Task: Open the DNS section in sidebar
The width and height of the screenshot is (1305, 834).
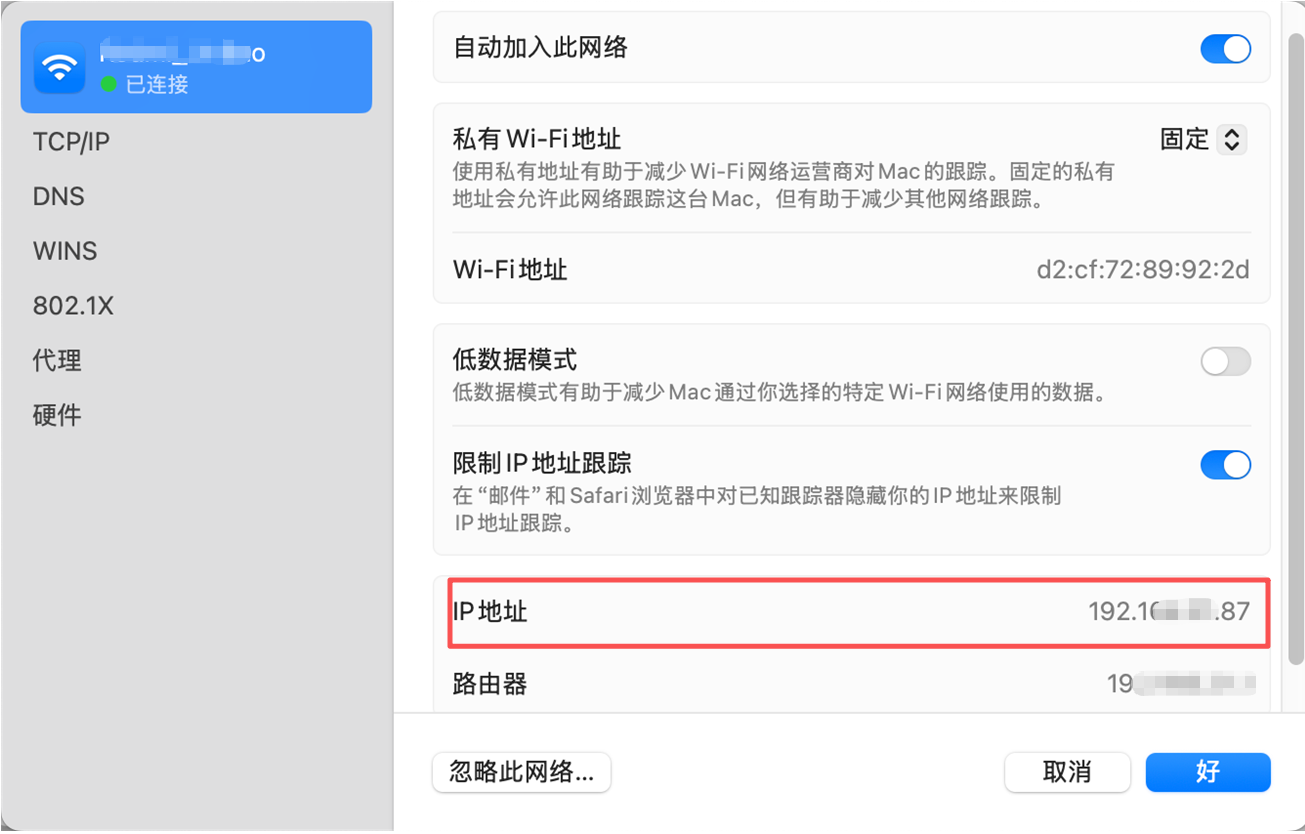Action: pyautogui.click(x=59, y=197)
